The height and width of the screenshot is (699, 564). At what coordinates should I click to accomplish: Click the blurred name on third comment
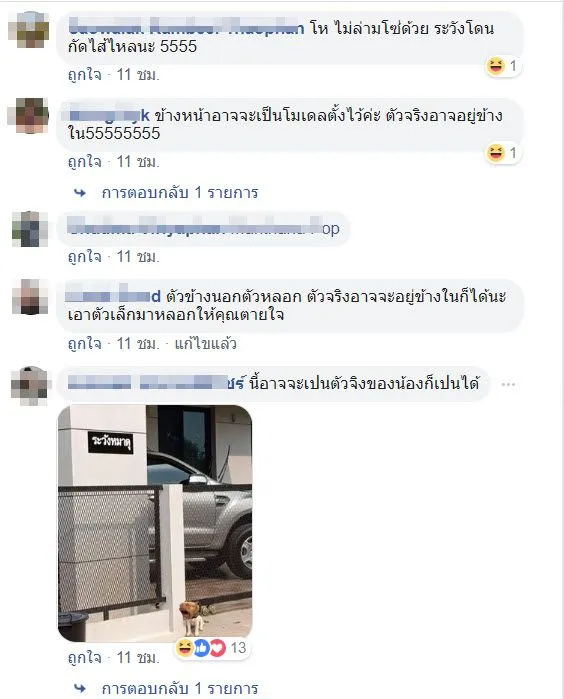pos(205,229)
